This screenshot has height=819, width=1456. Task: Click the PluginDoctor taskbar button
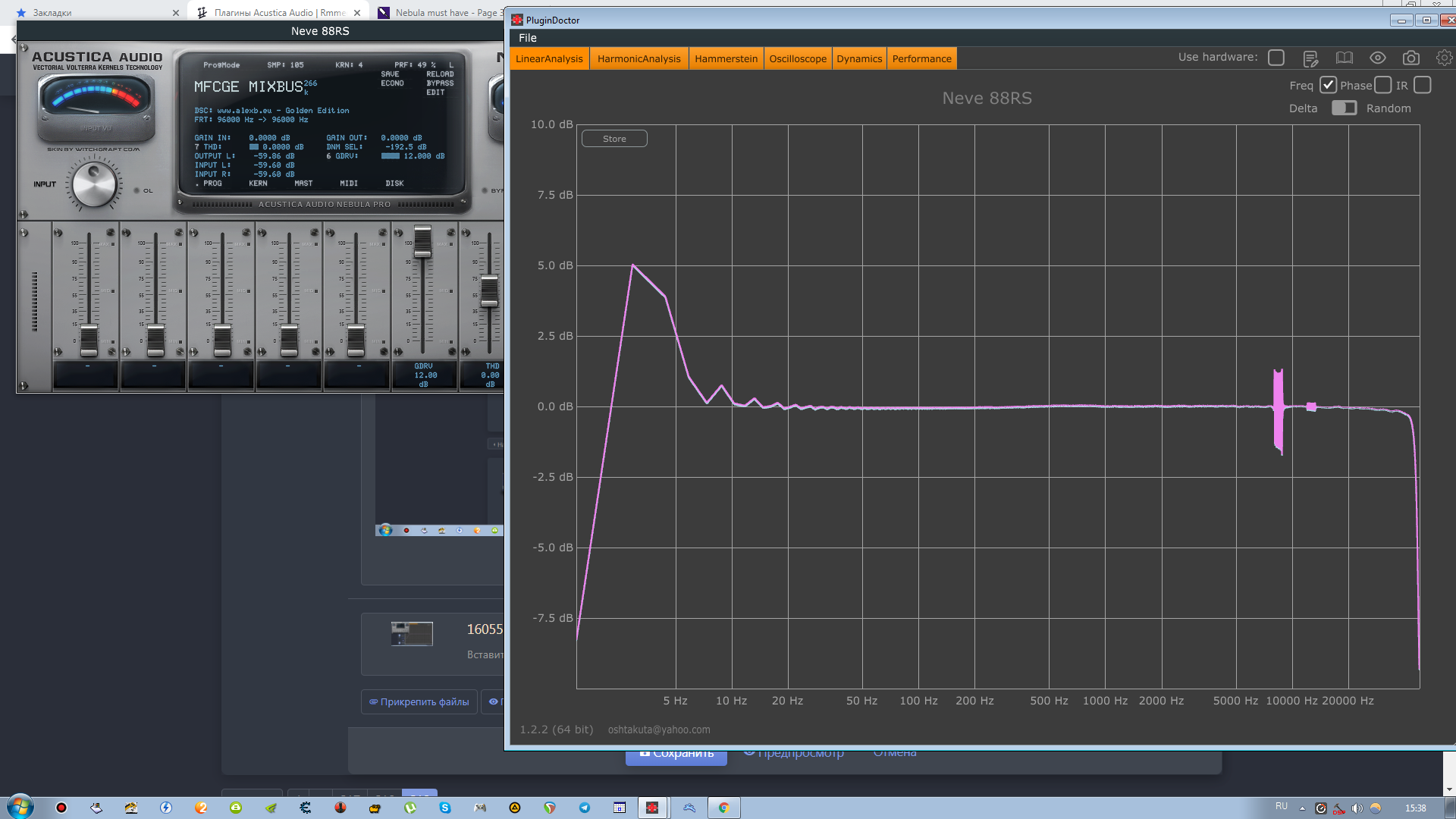(x=652, y=808)
